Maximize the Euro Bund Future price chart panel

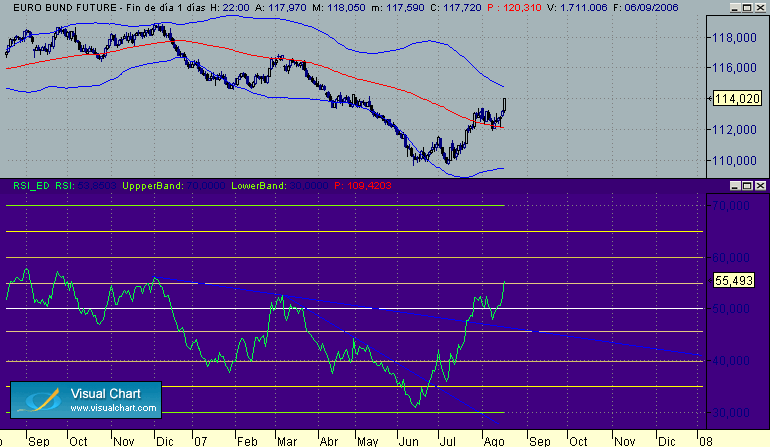point(747,8)
